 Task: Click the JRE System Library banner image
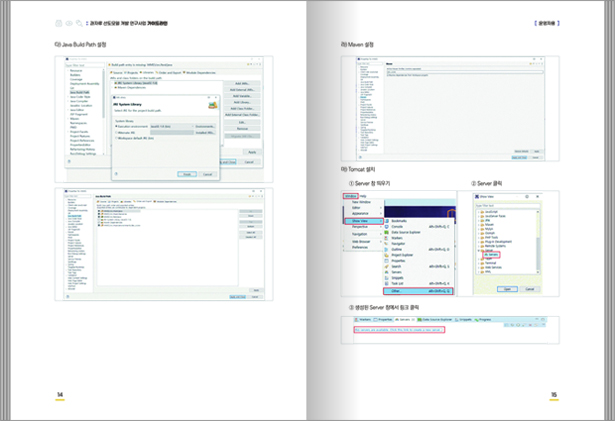coord(213,105)
